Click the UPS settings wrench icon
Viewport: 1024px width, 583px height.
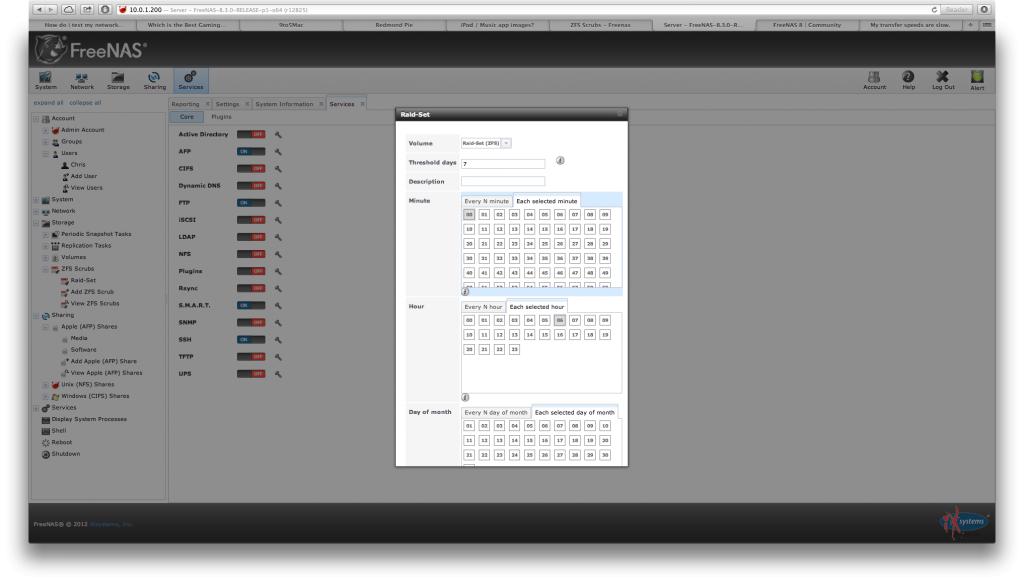point(278,374)
